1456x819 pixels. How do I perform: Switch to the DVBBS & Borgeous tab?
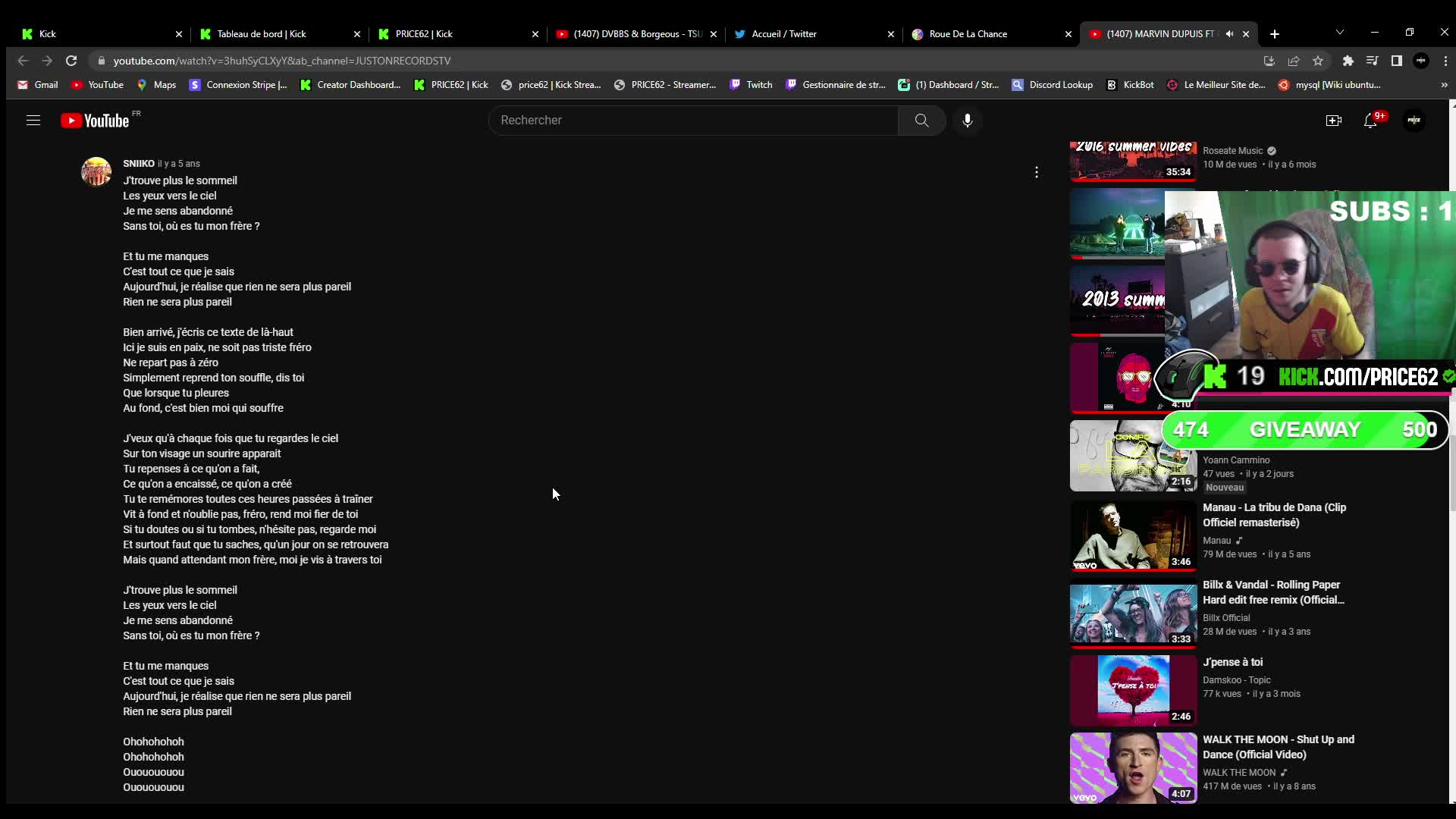coord(635,34)
